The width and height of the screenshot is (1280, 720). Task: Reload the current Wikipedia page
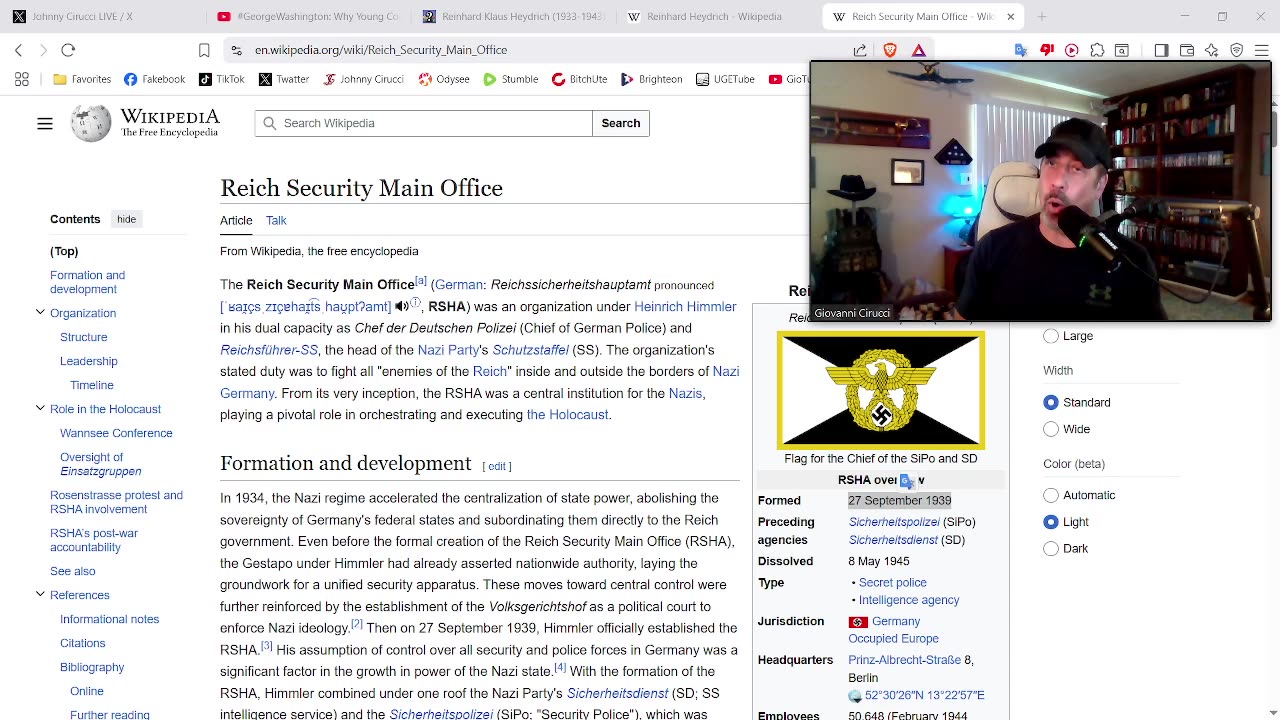68,50
